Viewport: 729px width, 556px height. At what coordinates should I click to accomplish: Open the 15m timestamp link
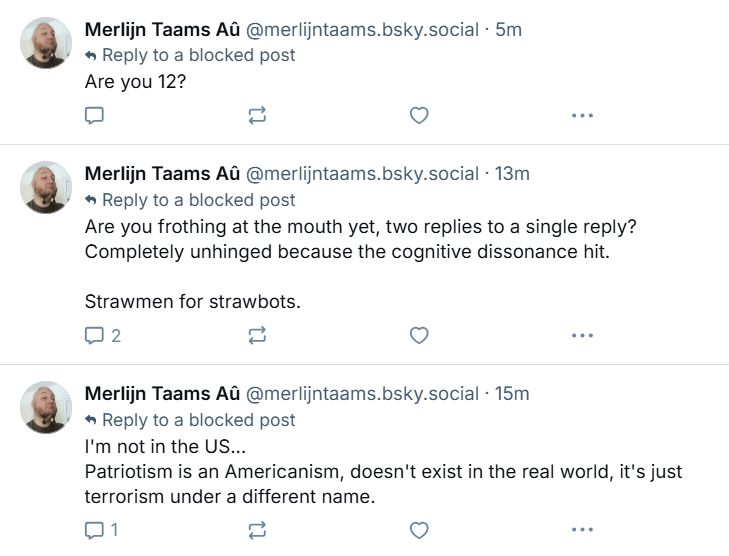coord(512,394)
